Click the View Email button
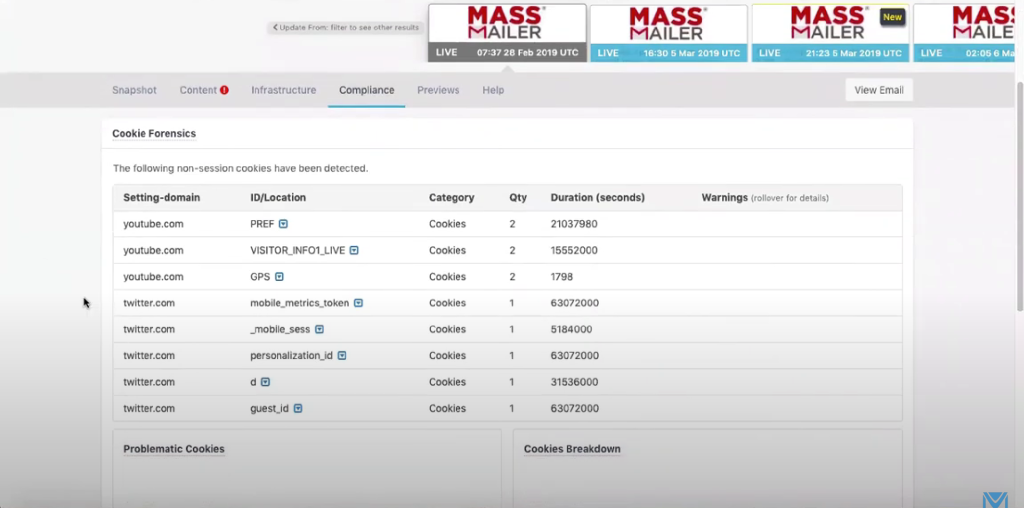 pyautogui.click(x=879, y=90)
